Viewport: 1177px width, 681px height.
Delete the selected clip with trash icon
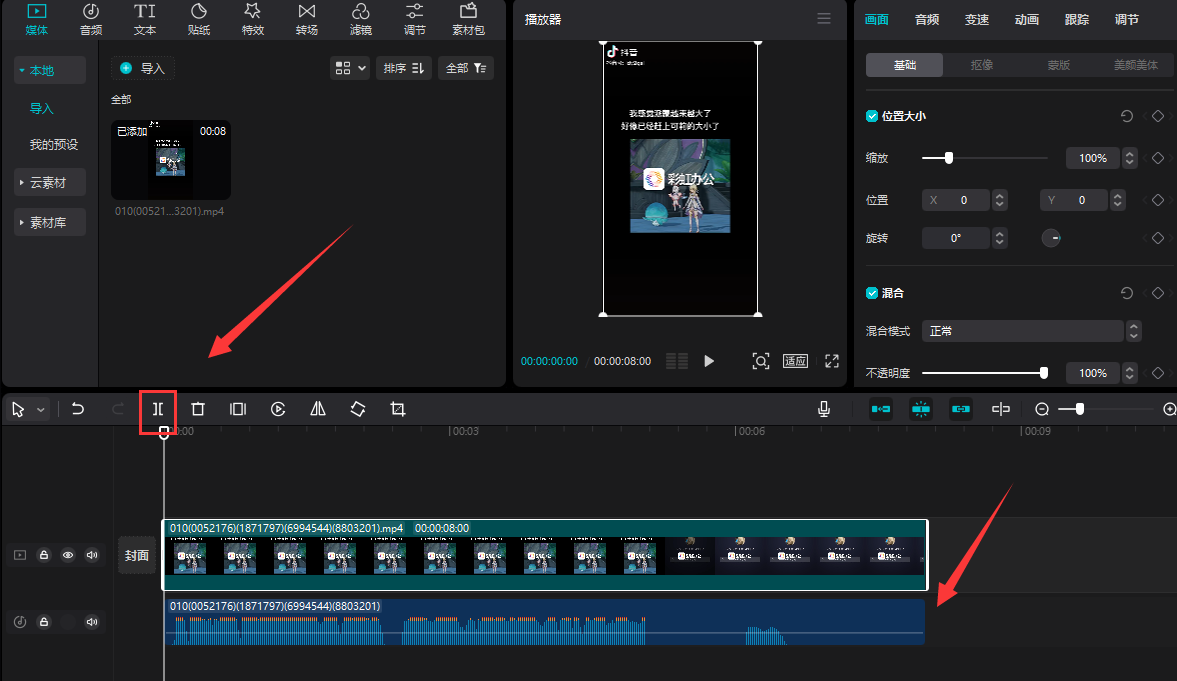(x=198, y=409)
